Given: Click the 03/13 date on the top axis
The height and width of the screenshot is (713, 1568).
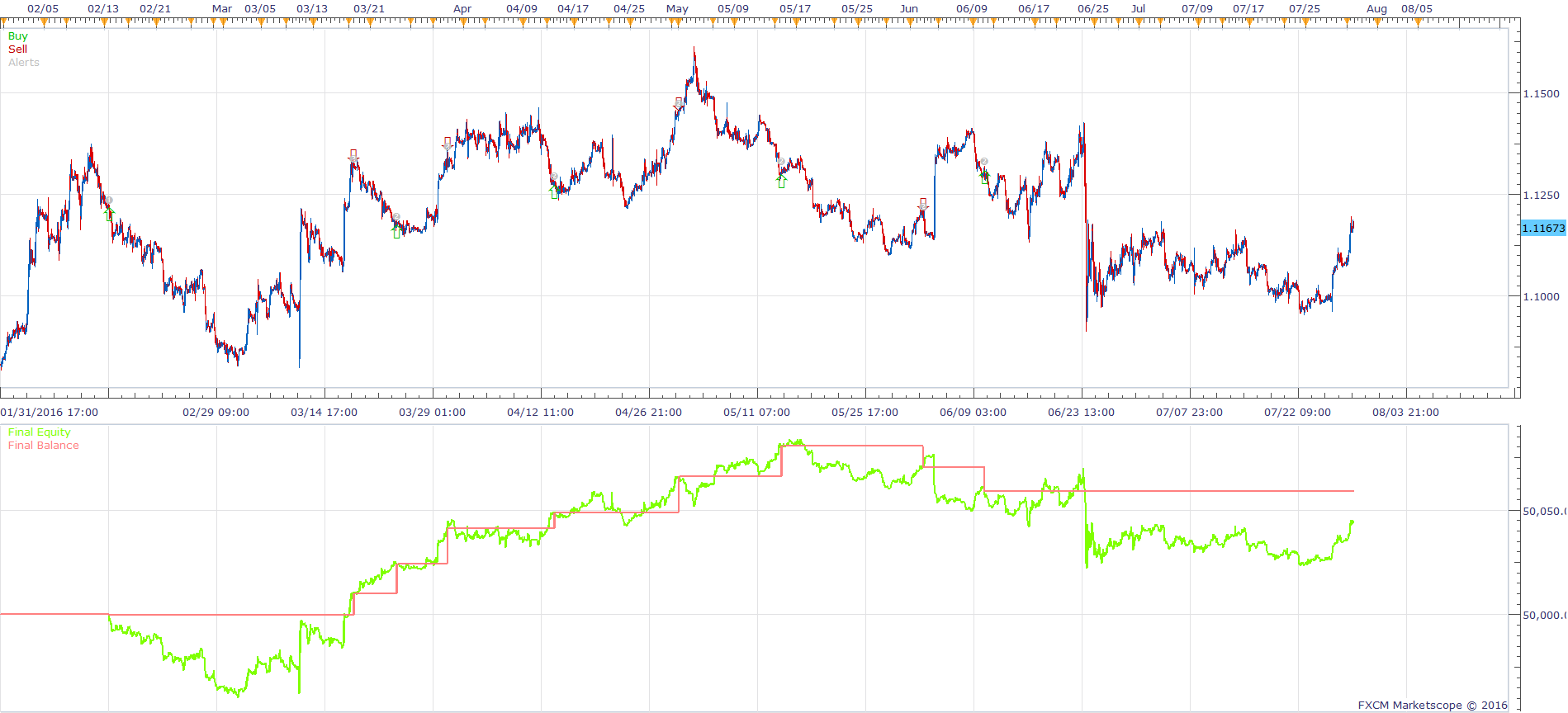Looking at the screenshot, I should [312, 8].
